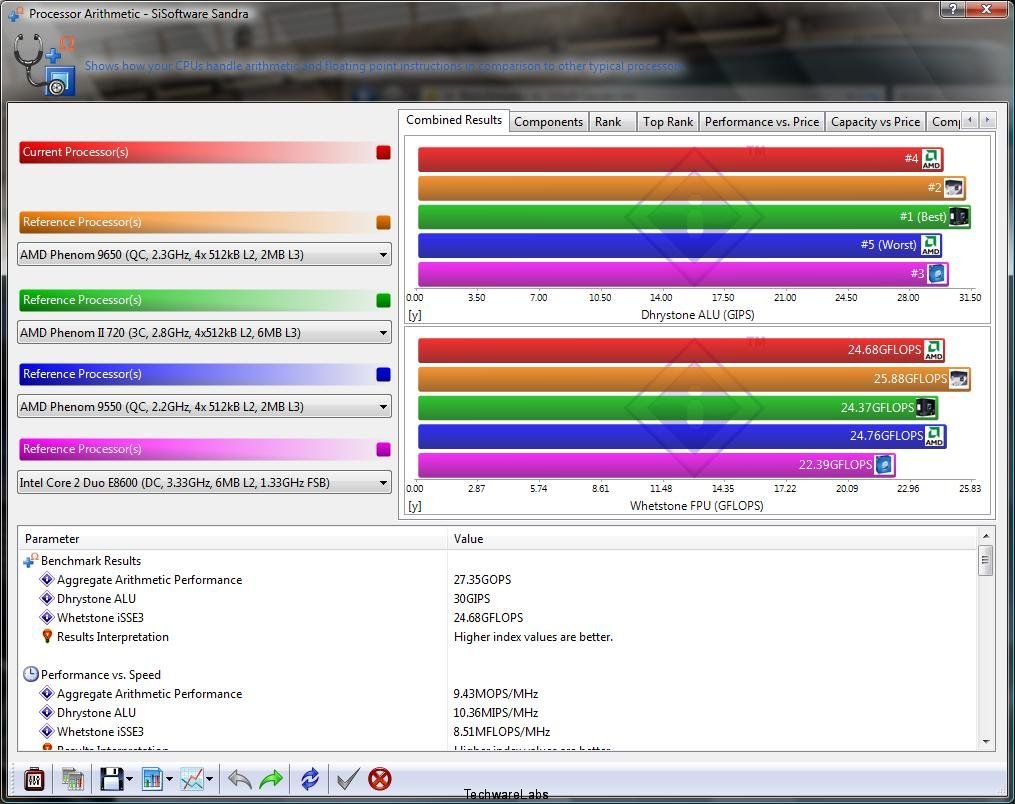Click the help question mark button

952,8
